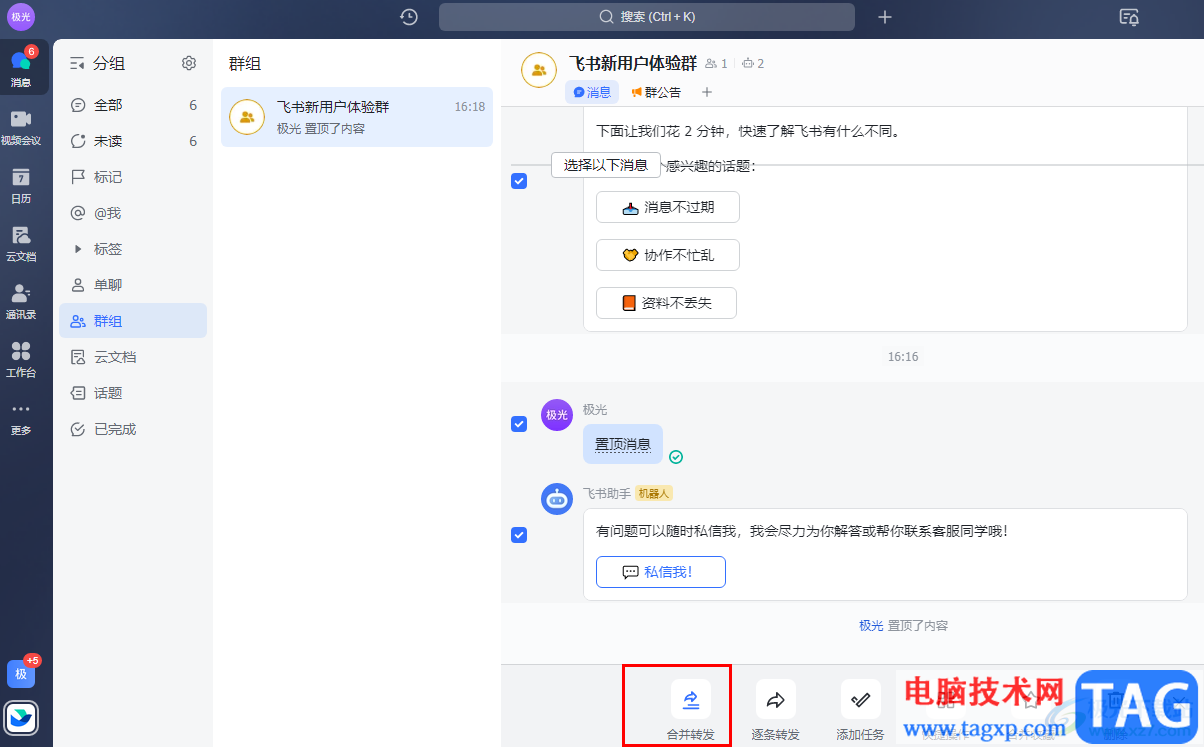Switch to 消息 tab in chat

pyautogui.click(x=592, y=92)
